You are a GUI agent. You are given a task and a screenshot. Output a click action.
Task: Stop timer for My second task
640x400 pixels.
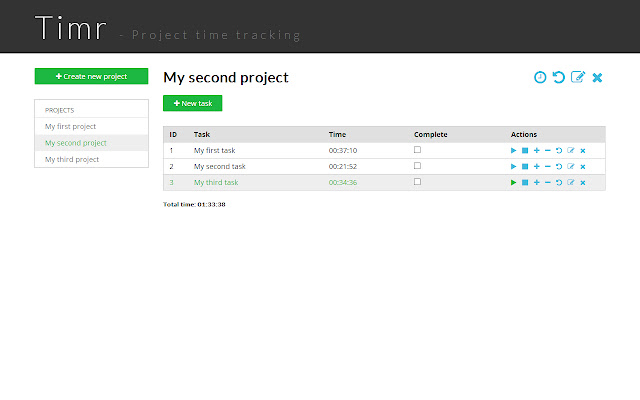coord(525,166)
